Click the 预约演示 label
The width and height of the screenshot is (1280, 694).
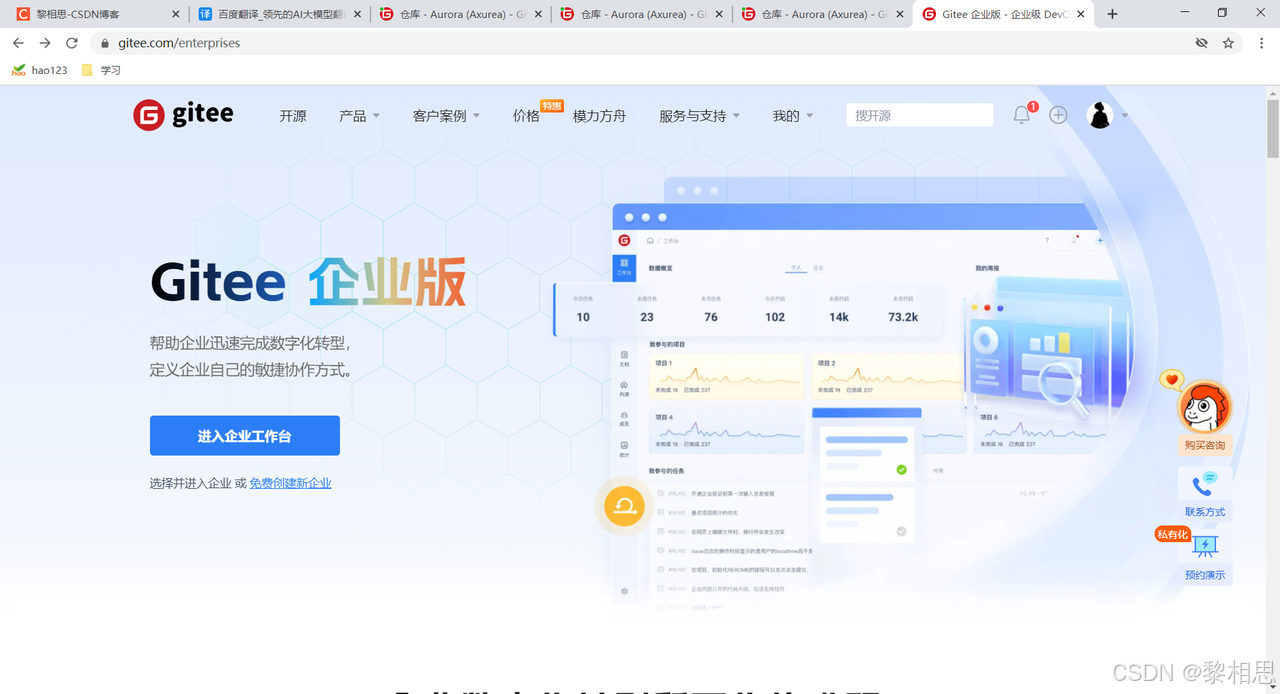1205,575
